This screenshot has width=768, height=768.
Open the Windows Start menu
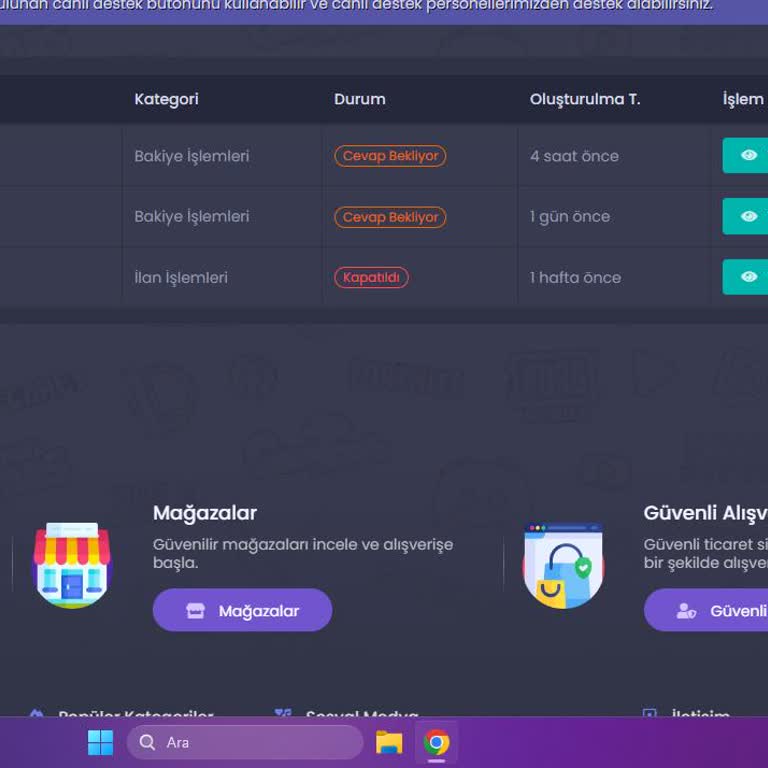coord(100,743)
